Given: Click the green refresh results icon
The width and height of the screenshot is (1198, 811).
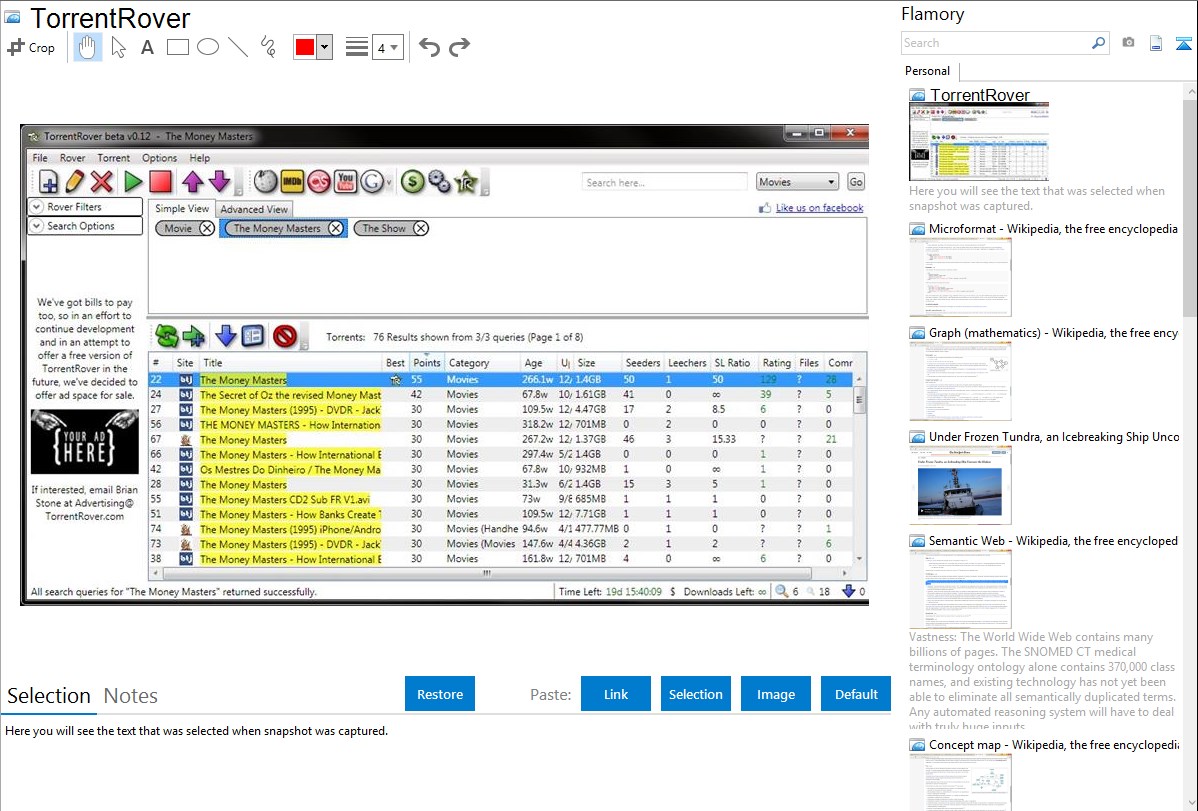Looking at the screenshot, I should 167,336.
